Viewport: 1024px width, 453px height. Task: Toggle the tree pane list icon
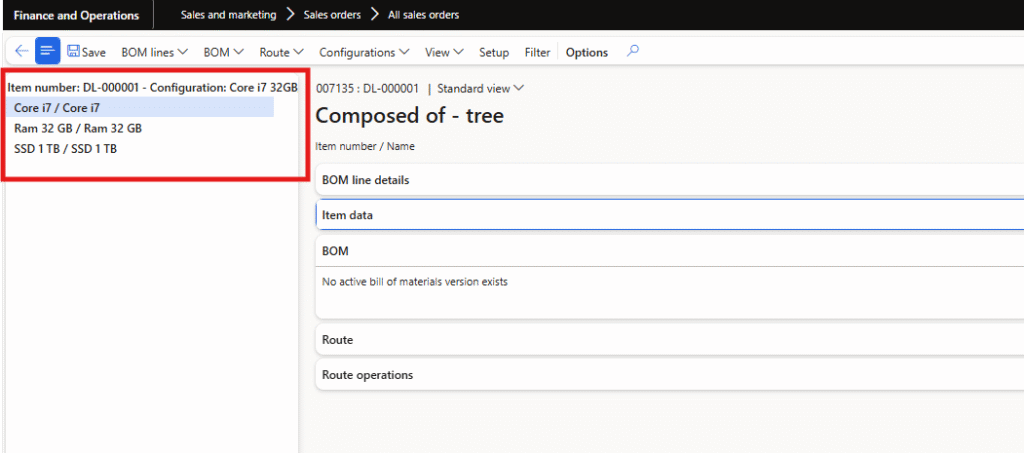pos(47,51)
